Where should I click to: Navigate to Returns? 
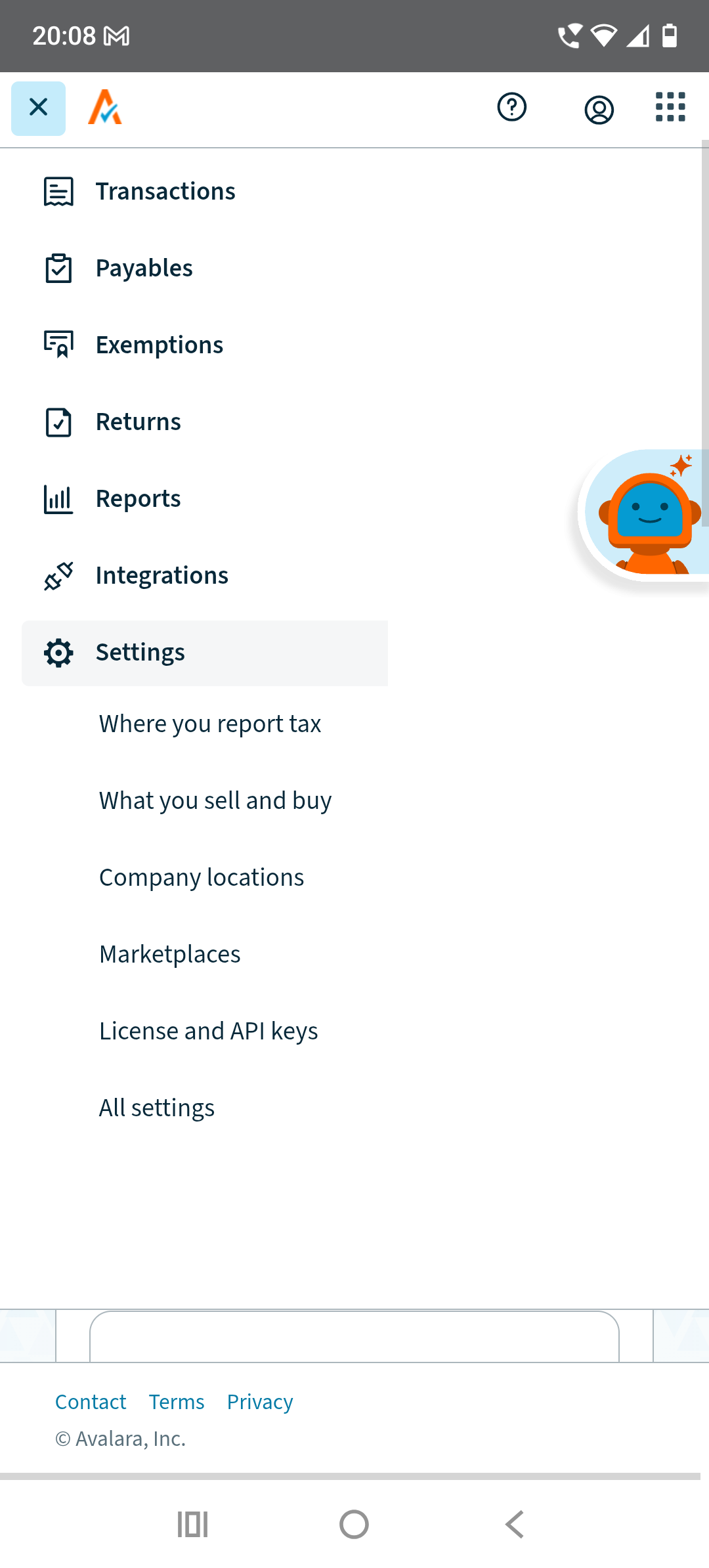pos(138,422)
